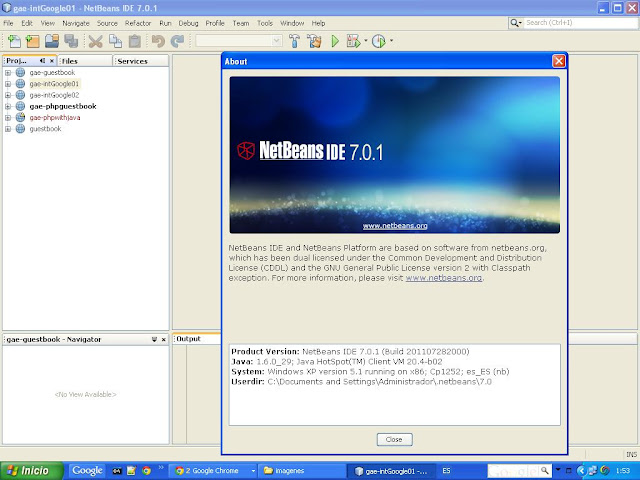Open the Edit menu
The width and height of the screenshot is (640, 480).
coord(27,23)
